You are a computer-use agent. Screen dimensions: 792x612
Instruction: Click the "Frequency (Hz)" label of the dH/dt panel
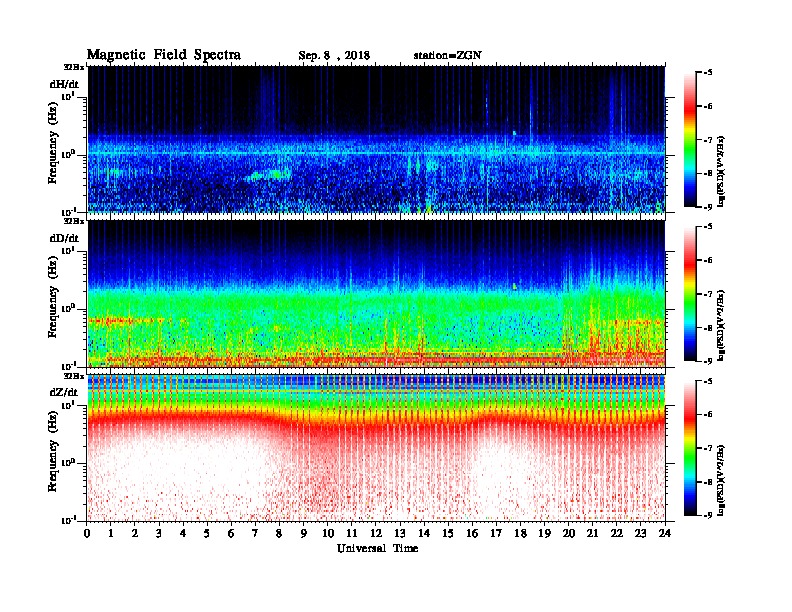(53, 144)
